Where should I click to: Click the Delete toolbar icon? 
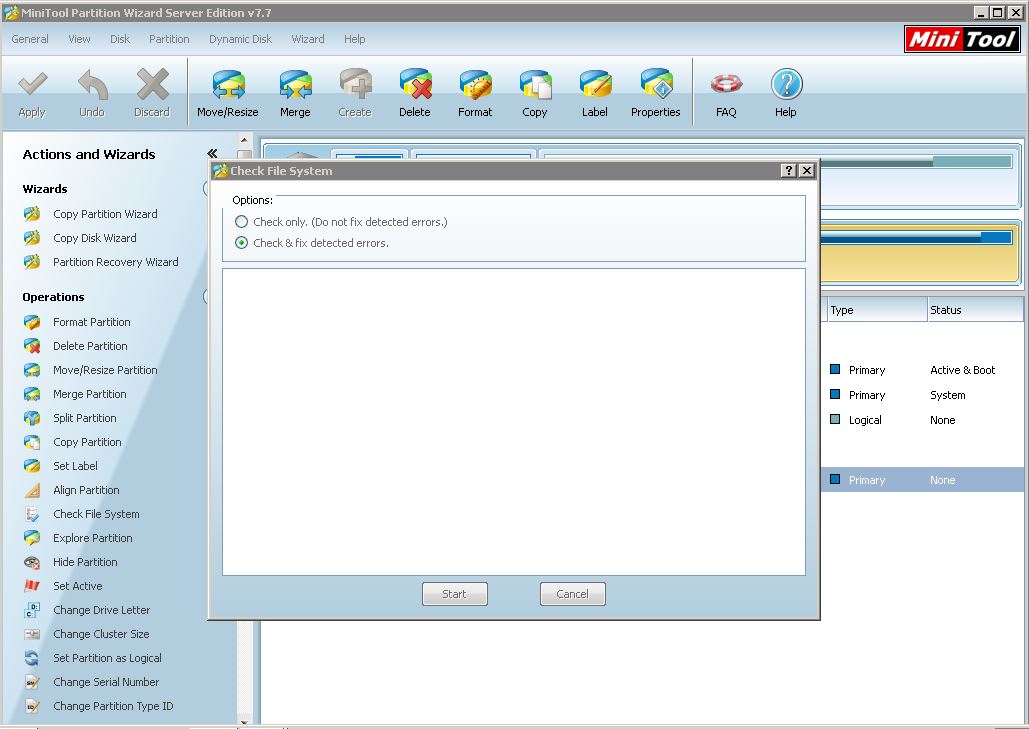coord(415,84)
